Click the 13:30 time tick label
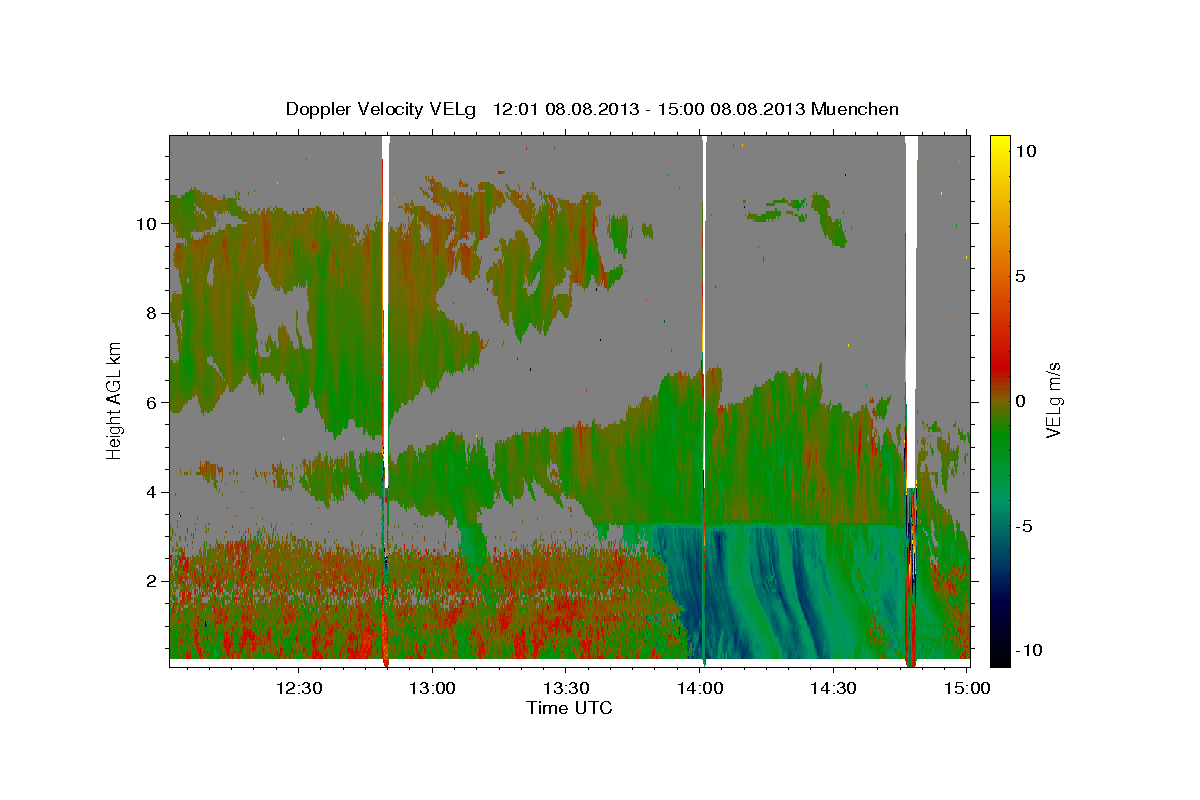Viewport: 1200px width, 800px height. (x=566, y=688)
